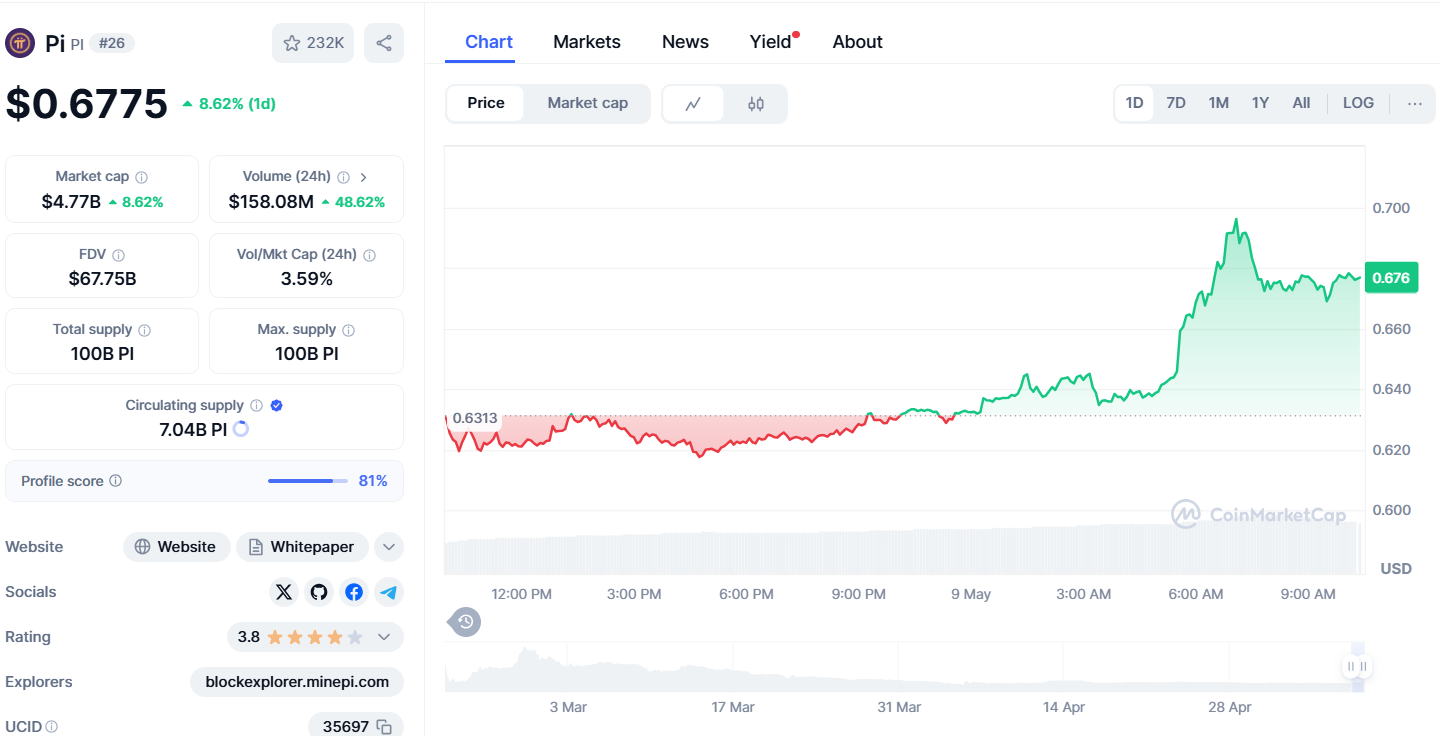Screen dimensions: 1440x736
Task: Open Volume (24h) details arrow
Action: [x=363, y=177]
